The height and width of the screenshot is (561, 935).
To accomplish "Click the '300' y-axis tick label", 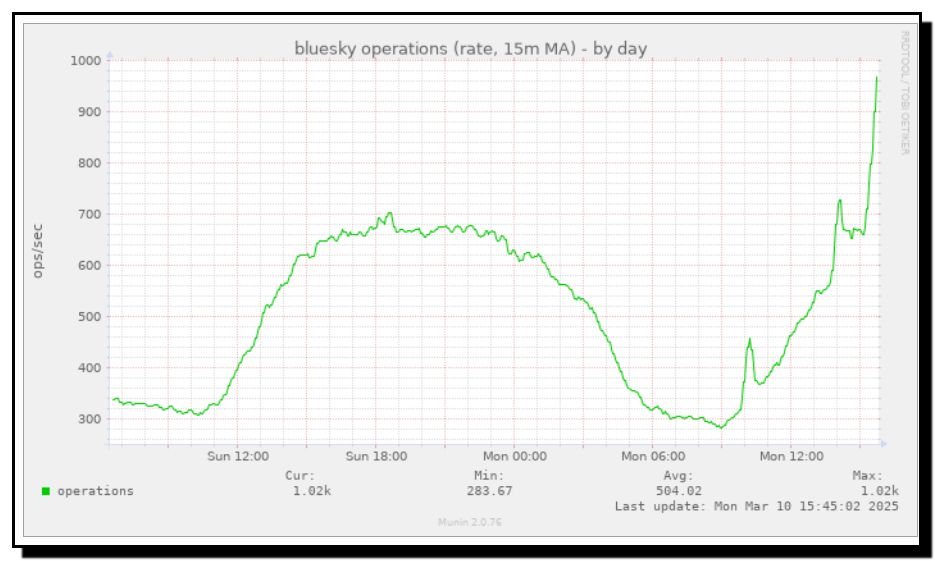I will tap(89, 420).
